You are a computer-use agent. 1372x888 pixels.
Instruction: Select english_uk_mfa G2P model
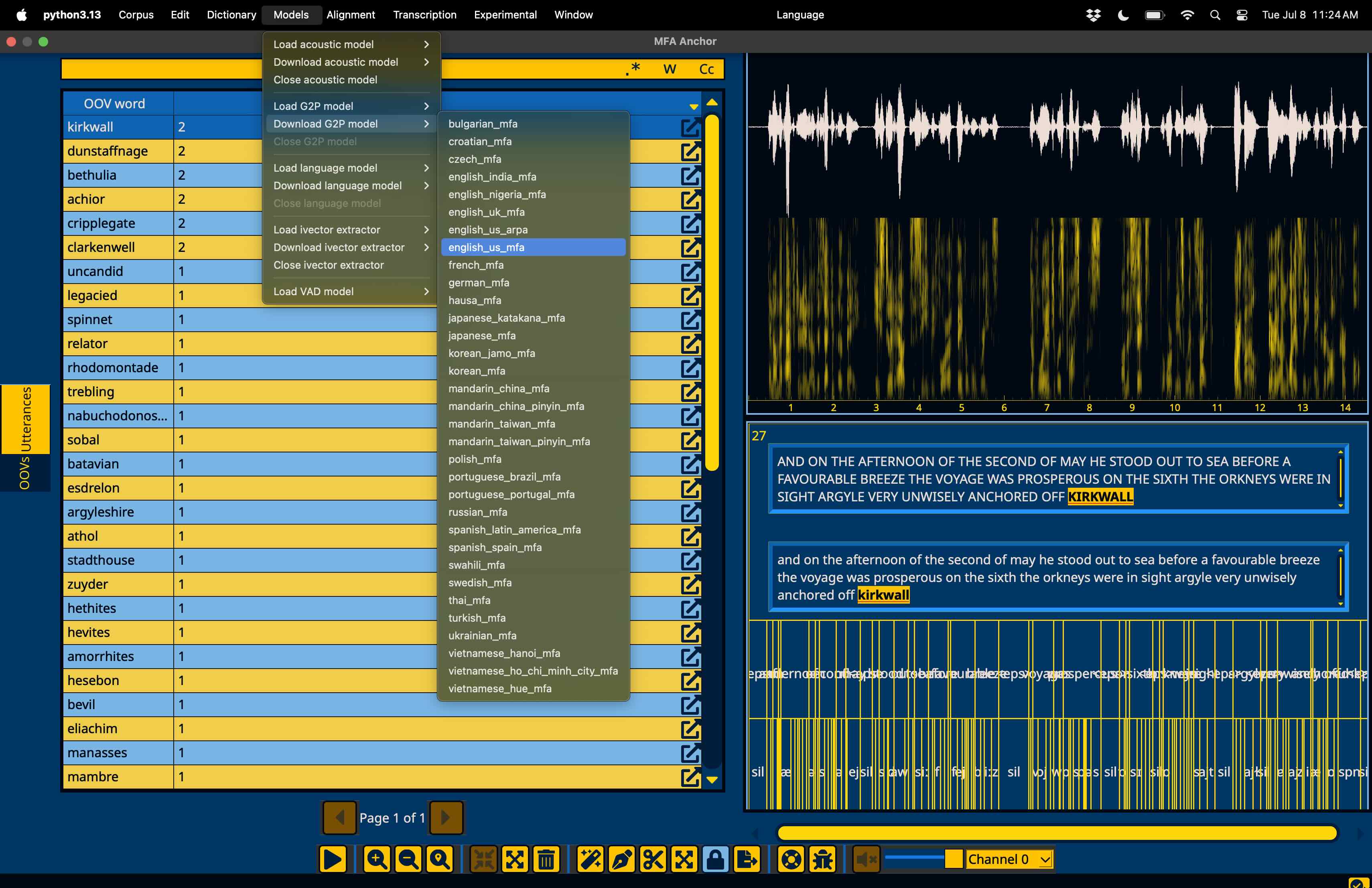coord(533,212)
